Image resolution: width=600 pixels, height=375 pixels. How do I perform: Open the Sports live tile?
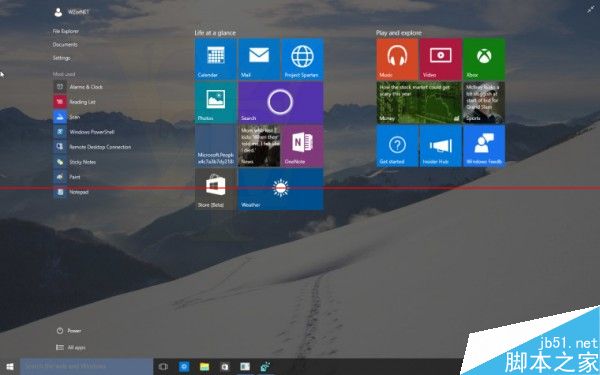[484, 103]
